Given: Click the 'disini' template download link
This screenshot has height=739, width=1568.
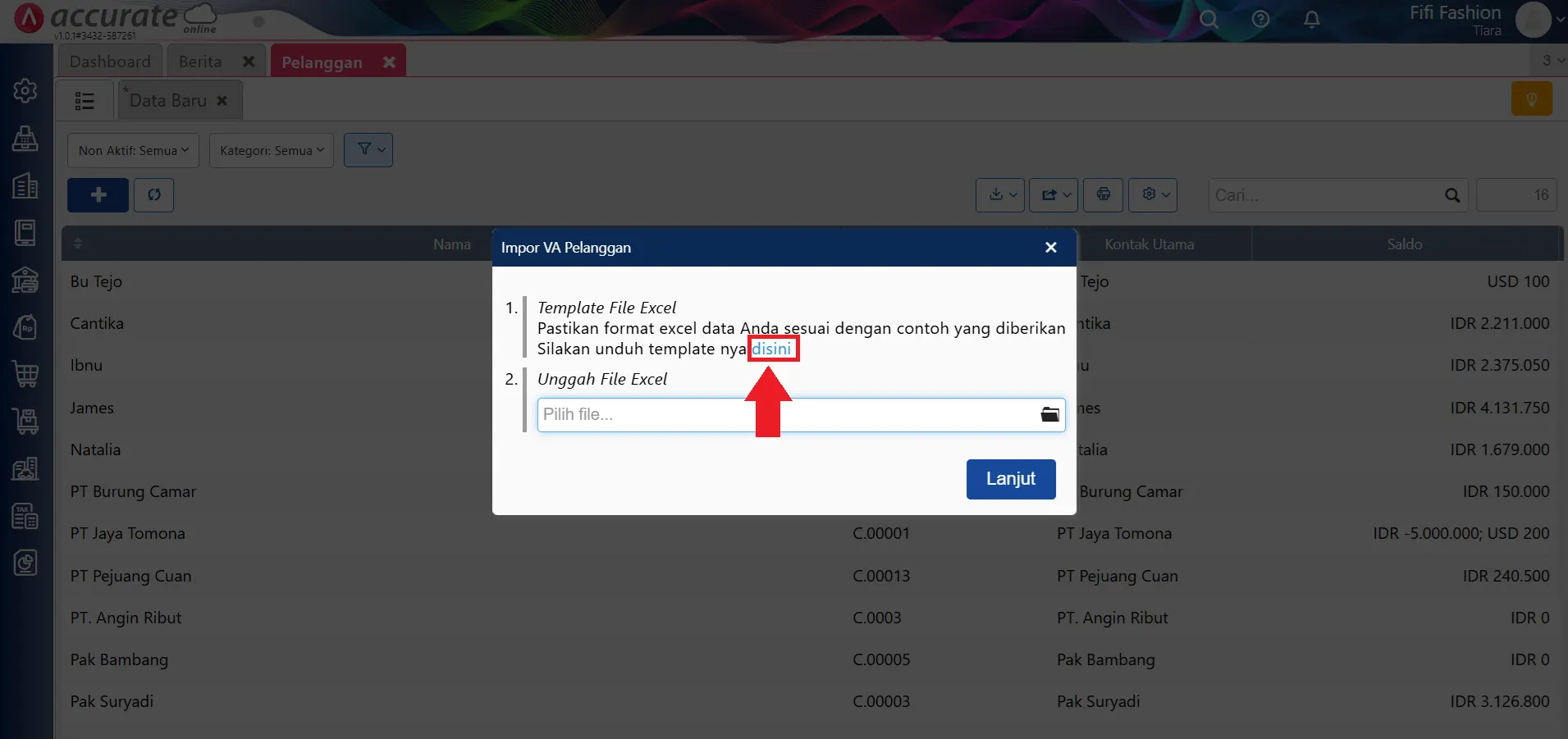Looking at the screenshot, I should coord(771,349).
